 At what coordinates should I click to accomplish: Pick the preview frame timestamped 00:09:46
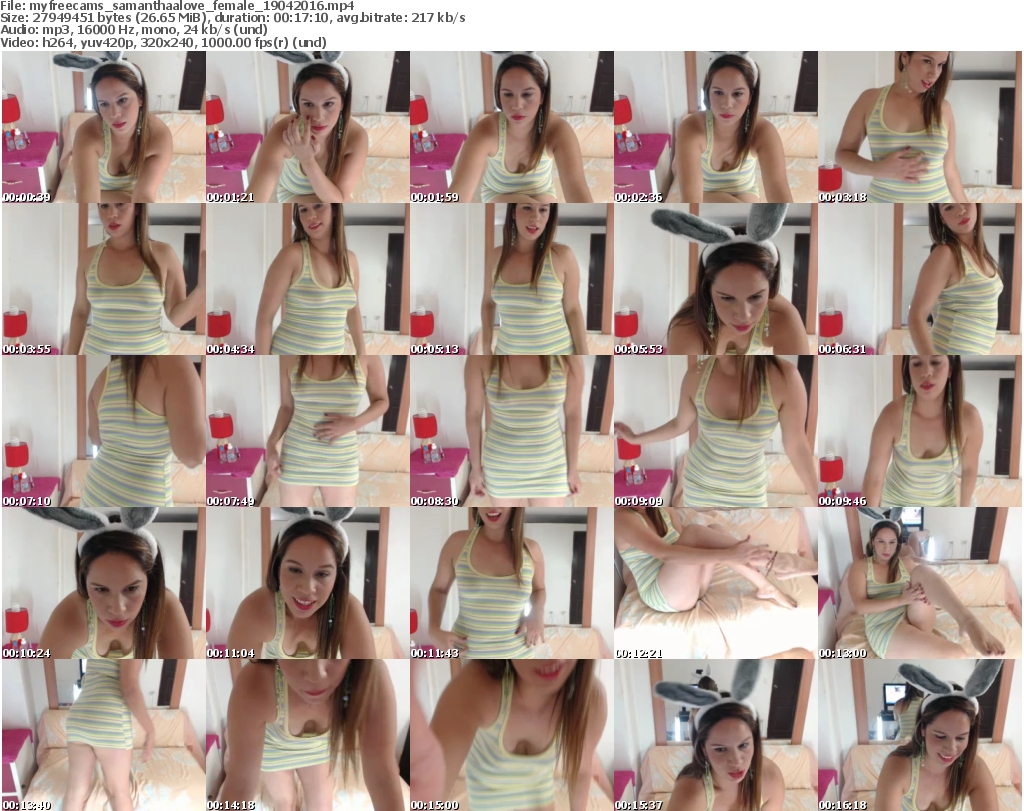920,431
